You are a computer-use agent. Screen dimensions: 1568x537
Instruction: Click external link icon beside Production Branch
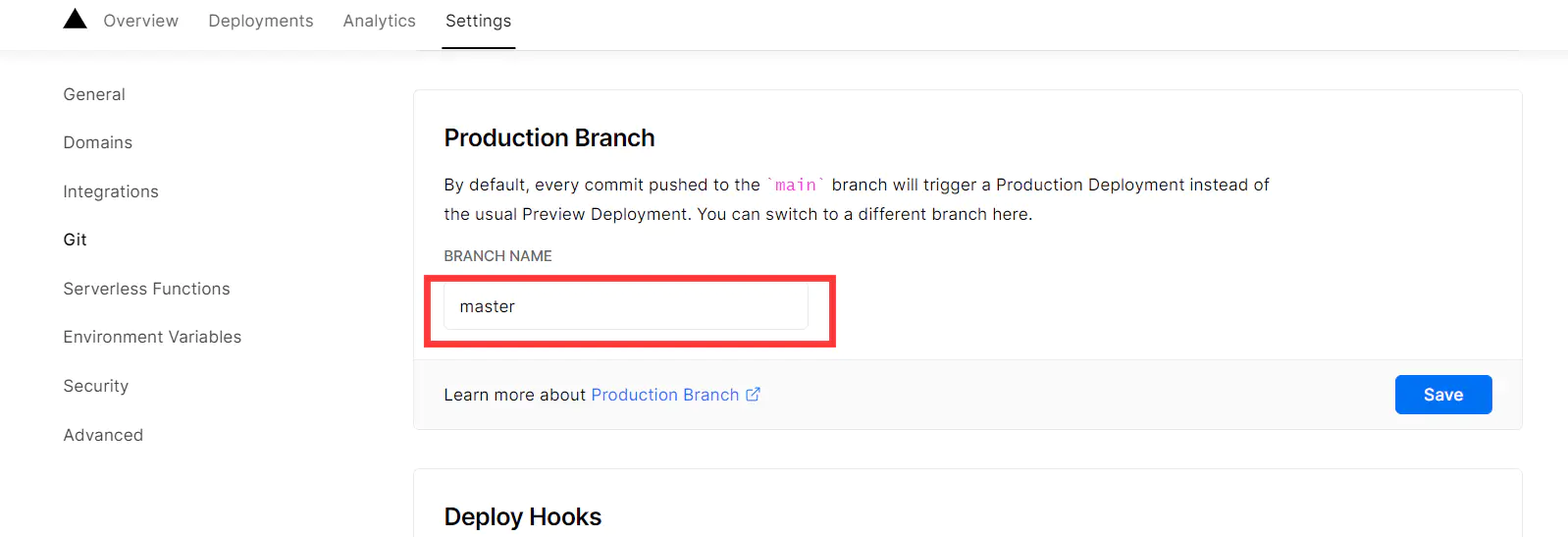click(754, 395)
